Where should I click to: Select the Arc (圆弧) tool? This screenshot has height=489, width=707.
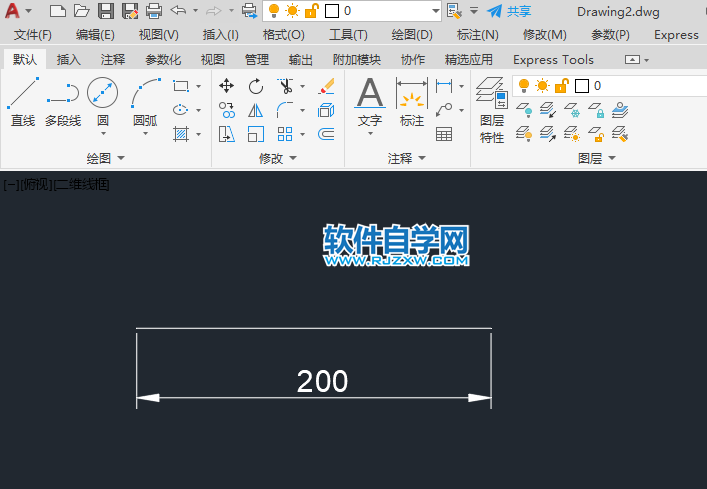145,100
